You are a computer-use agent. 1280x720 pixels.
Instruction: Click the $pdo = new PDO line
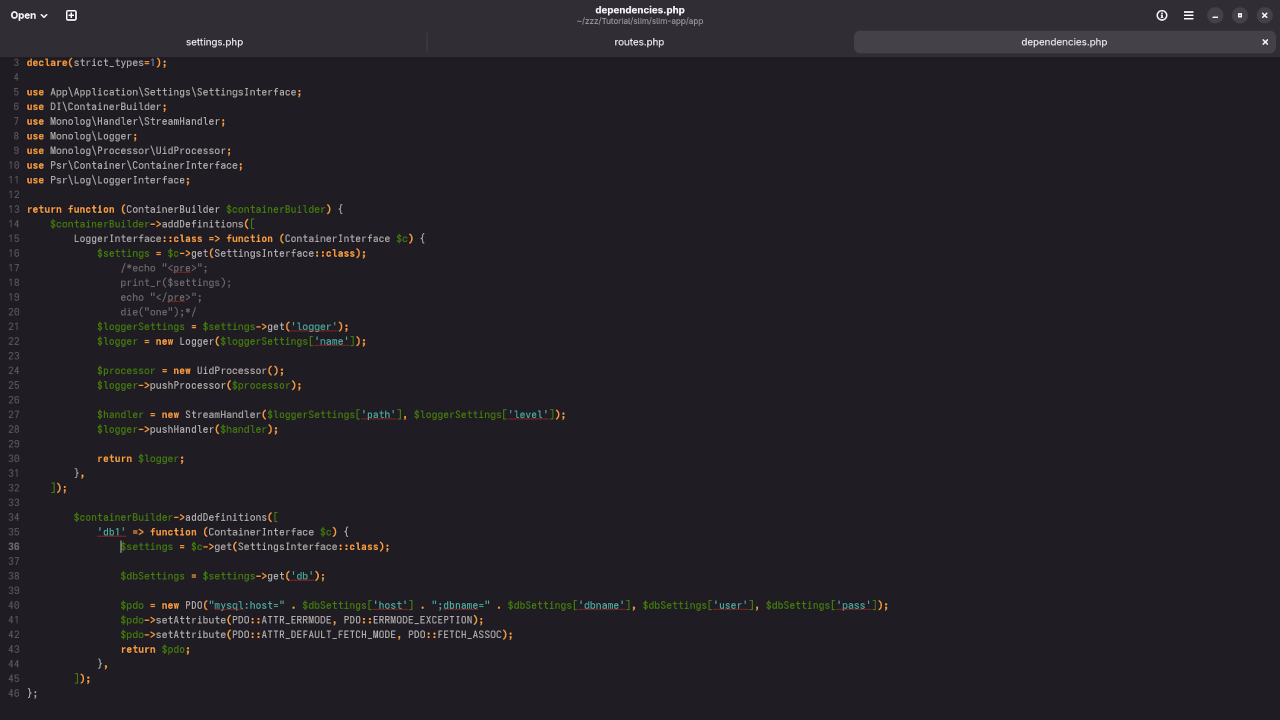505,605
